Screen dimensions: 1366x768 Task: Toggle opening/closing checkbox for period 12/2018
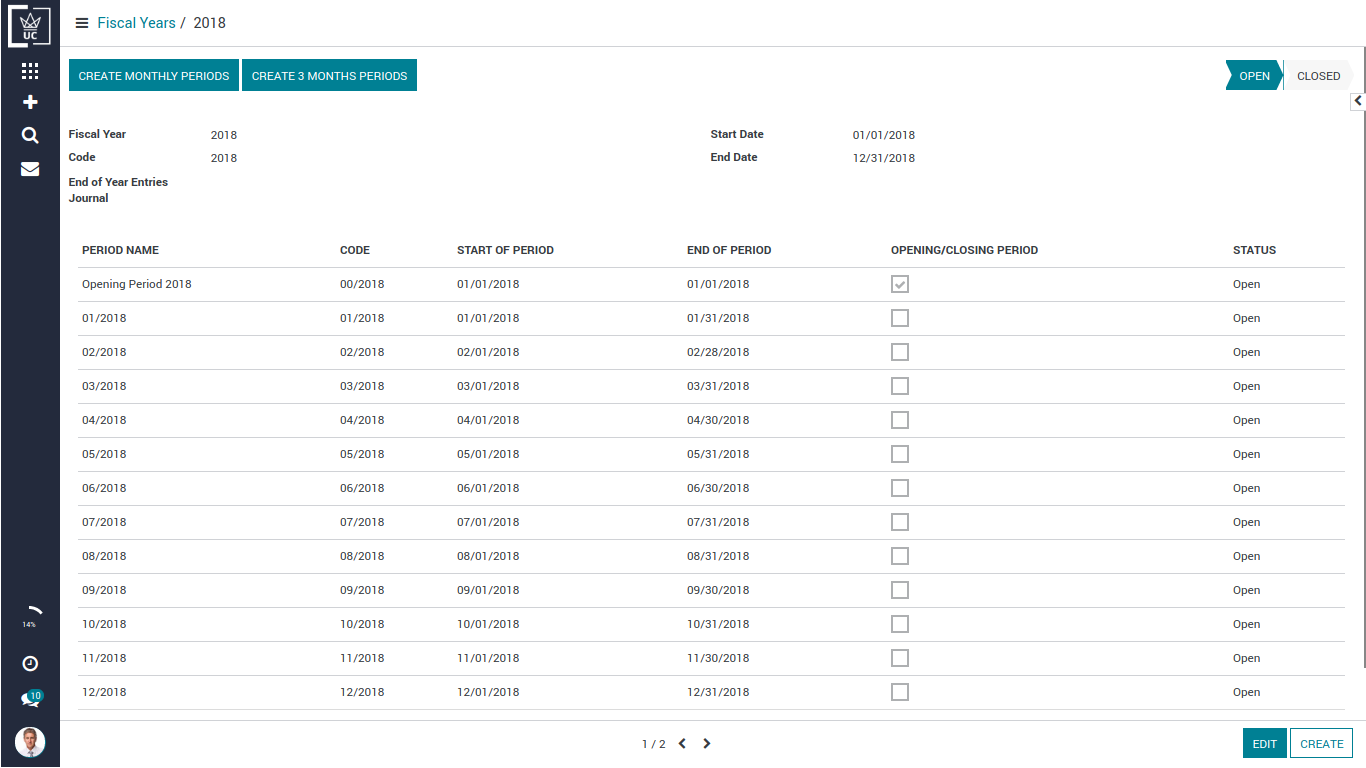[x=900, y=692]
